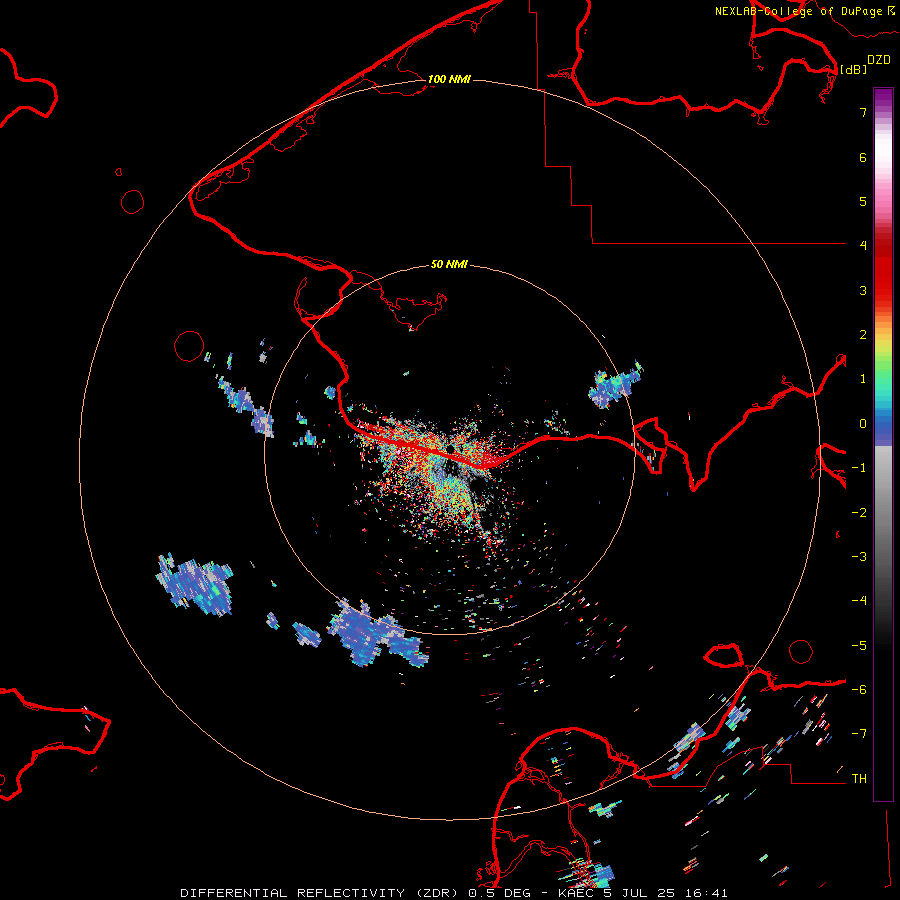Screen dimensions: 900x900
Task: Click the -4 value on color scale
Action: [859, 600]
